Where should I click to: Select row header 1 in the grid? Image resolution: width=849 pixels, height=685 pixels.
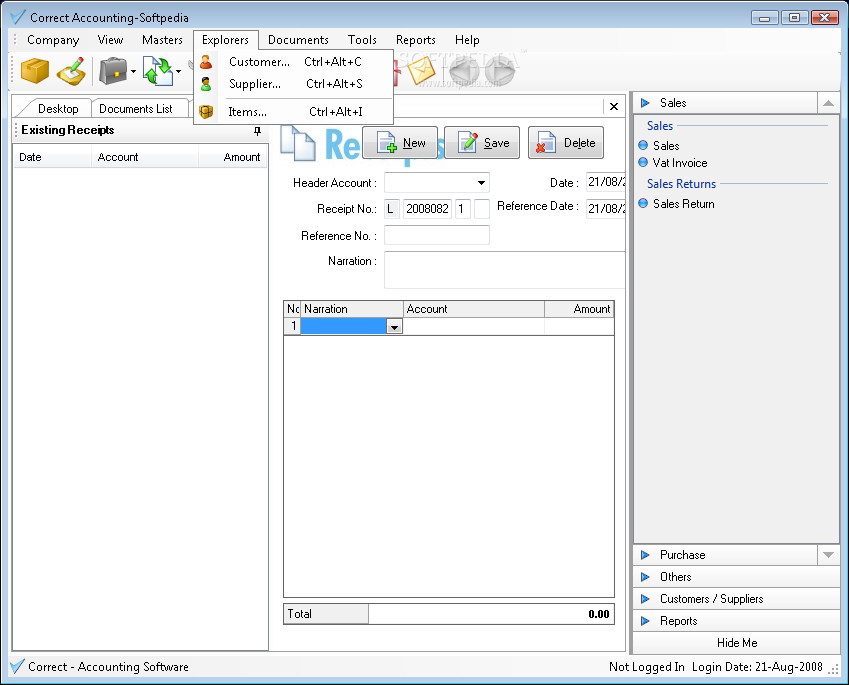tap(292, 326)
